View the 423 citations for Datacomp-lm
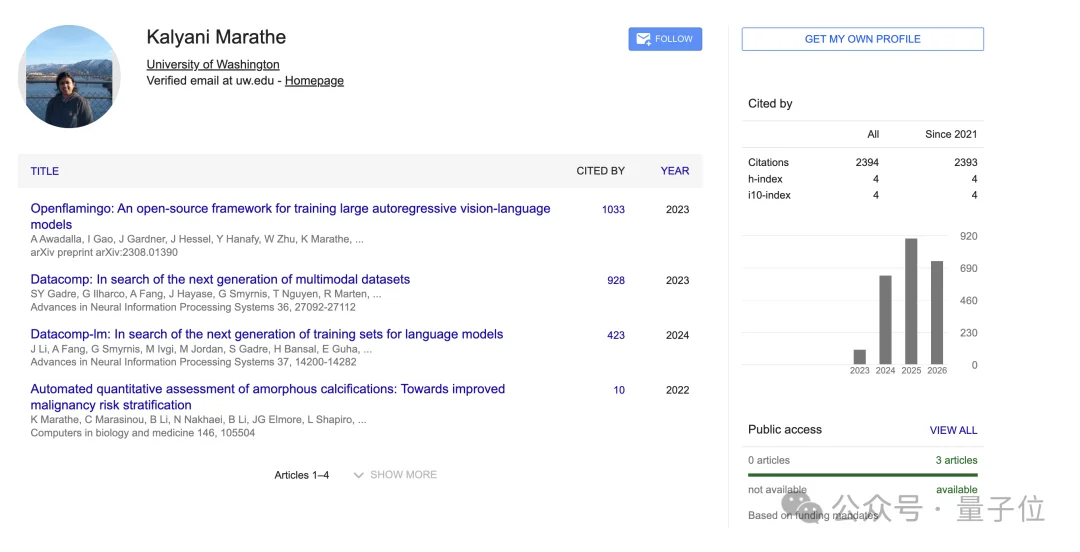This screenshot has width=1080, height=552. [x=616, y=336]
